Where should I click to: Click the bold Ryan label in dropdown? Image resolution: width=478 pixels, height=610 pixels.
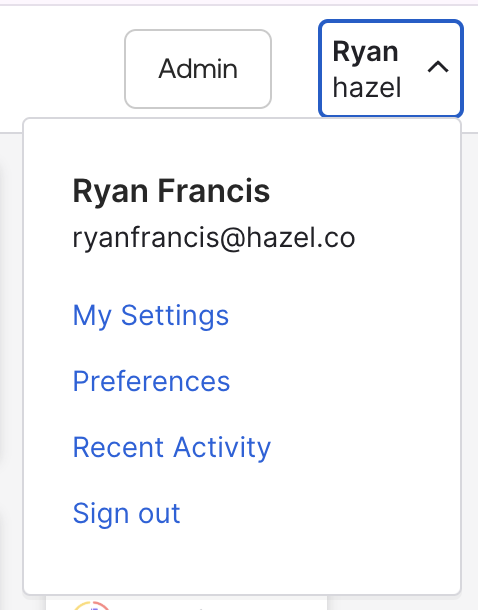click(365, 51)
